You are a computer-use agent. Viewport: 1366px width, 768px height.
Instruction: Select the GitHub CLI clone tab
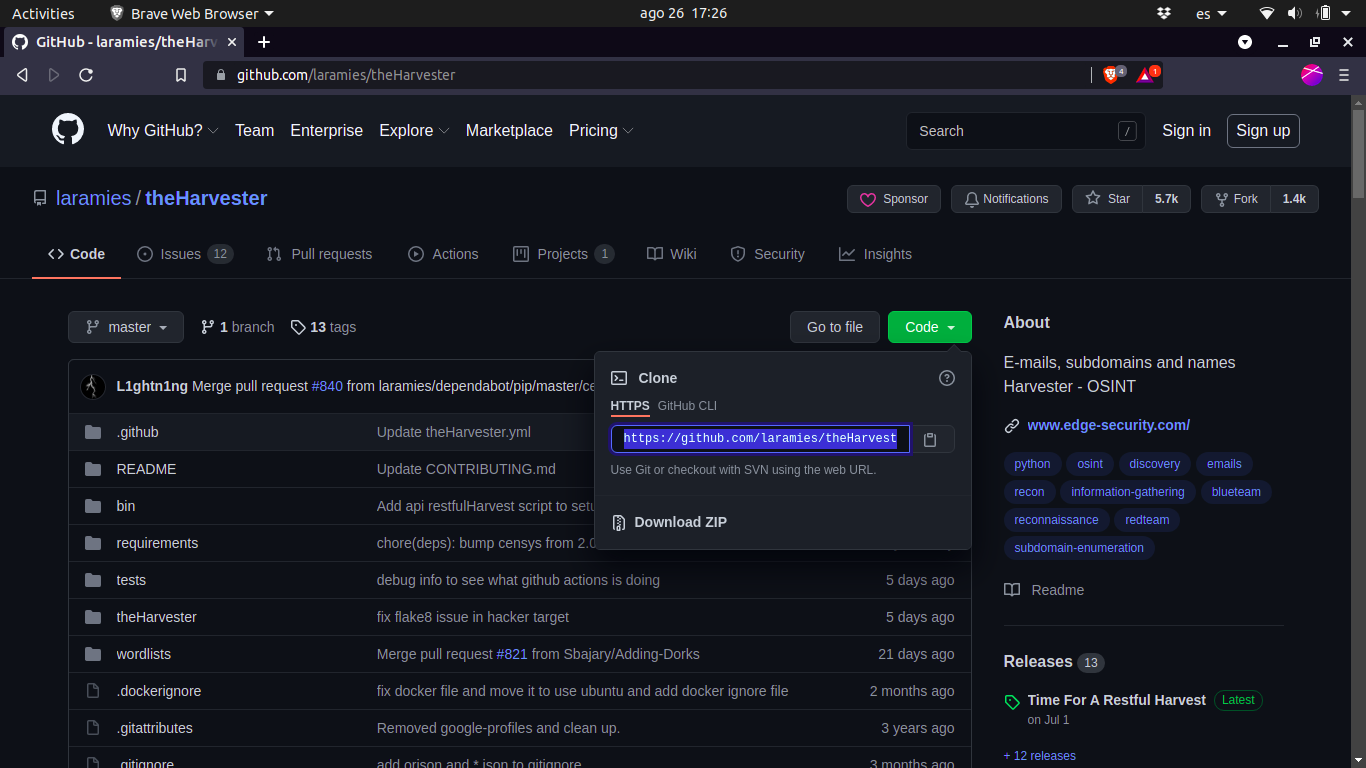pos(687,406)
